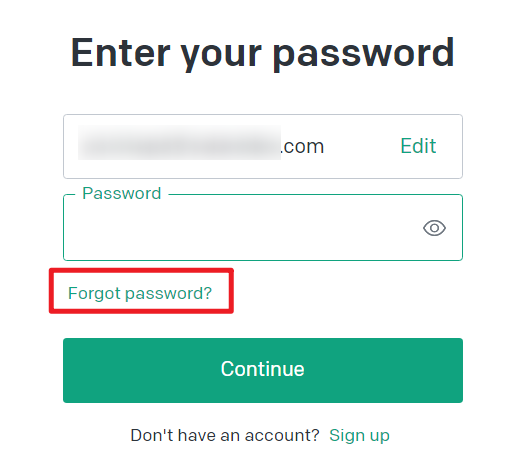Image resolution: width=528 pixels, height=469 pixels.
Task: Change the email using the Edit link
Action: tap(418, 146)
